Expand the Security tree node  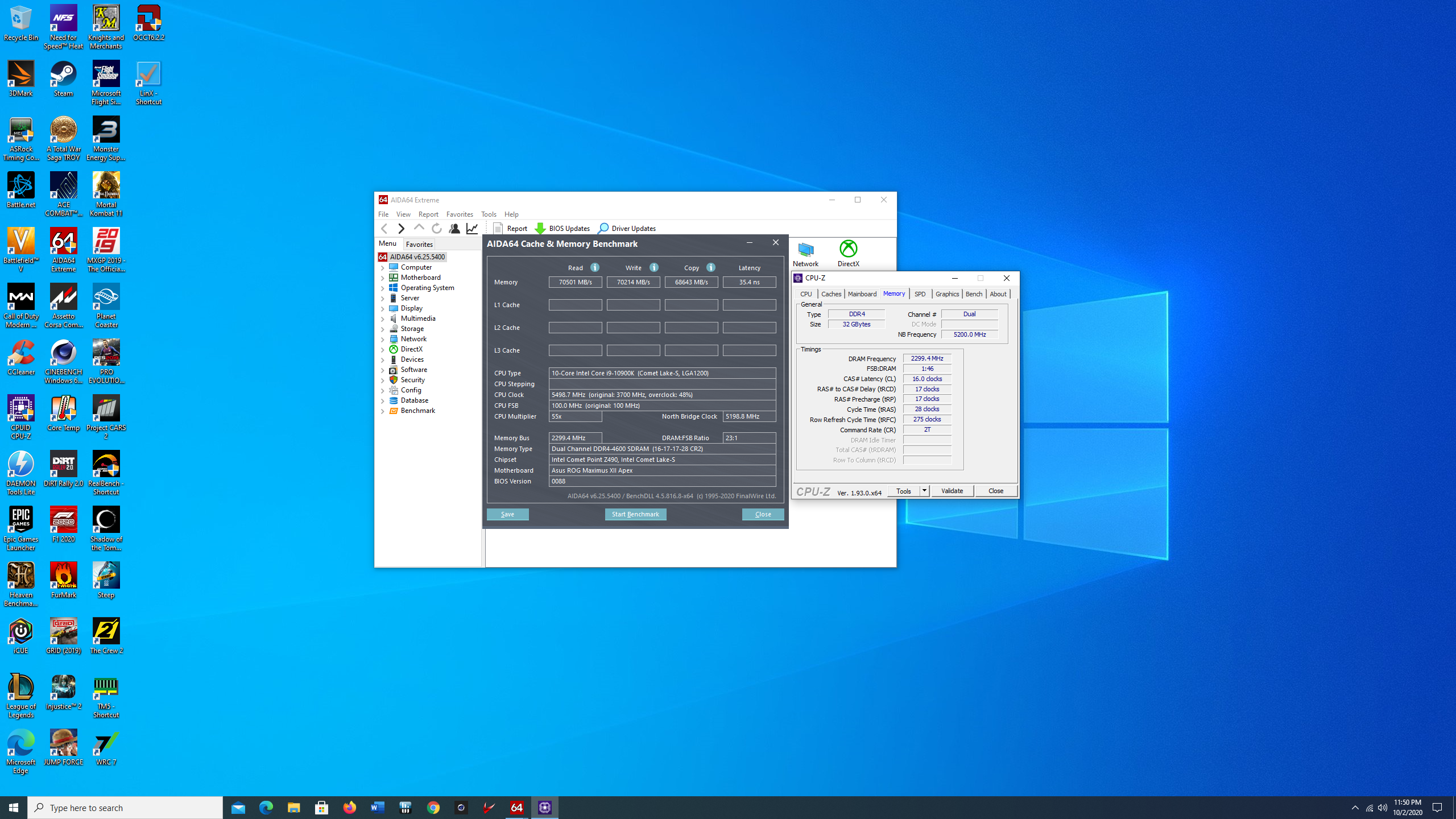(x=383, y=380)
